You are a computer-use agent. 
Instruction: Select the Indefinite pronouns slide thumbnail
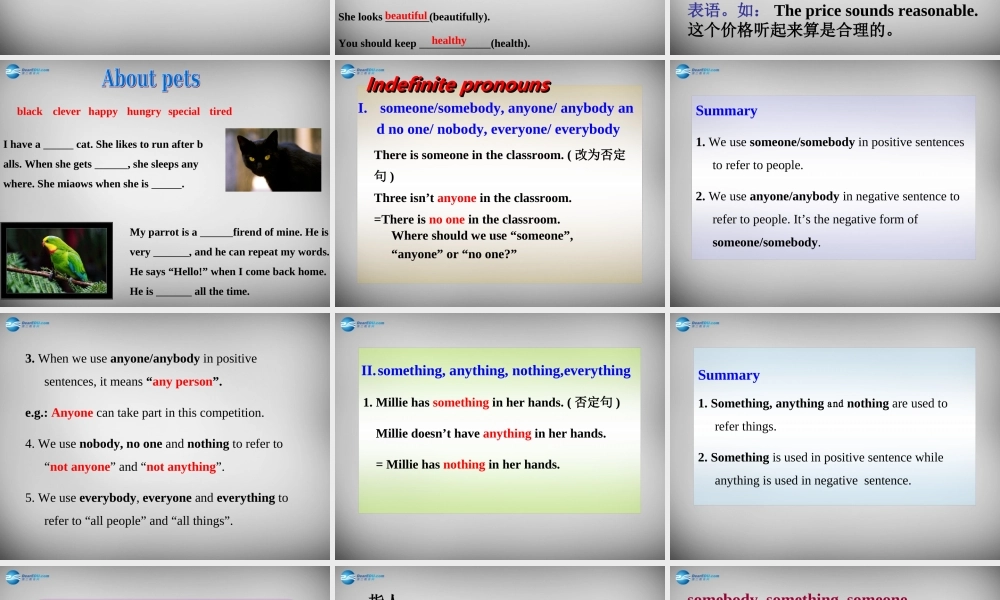point(500,183)
